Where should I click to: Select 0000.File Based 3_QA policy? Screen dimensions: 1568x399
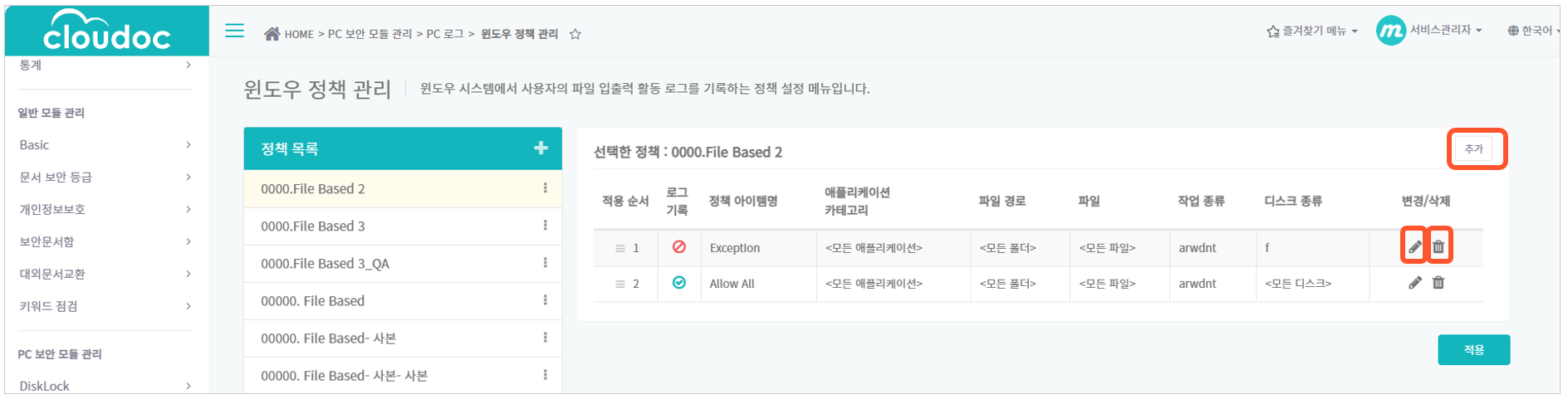tap(403, 264)
